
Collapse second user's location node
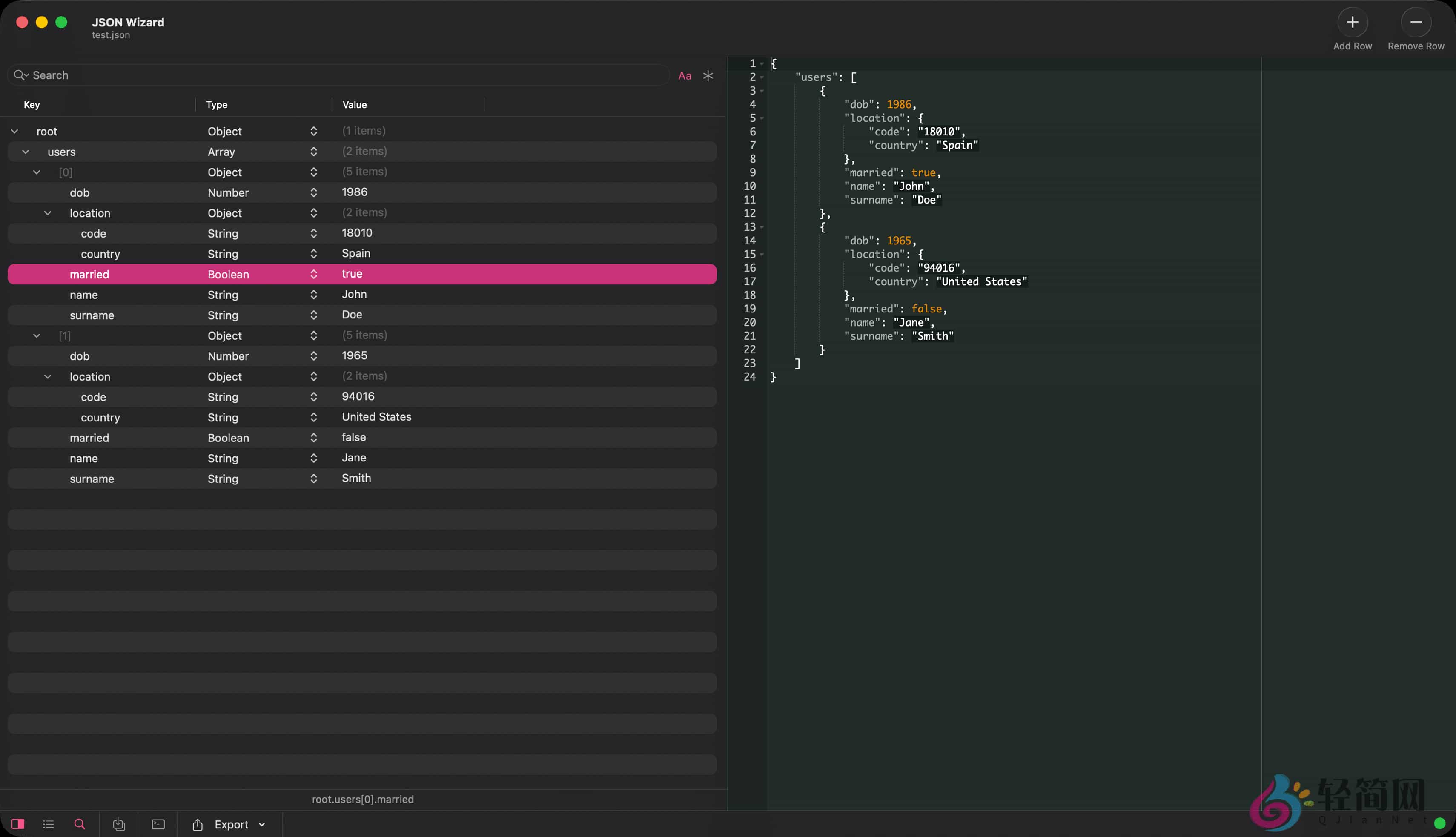[x=48, y=376]
